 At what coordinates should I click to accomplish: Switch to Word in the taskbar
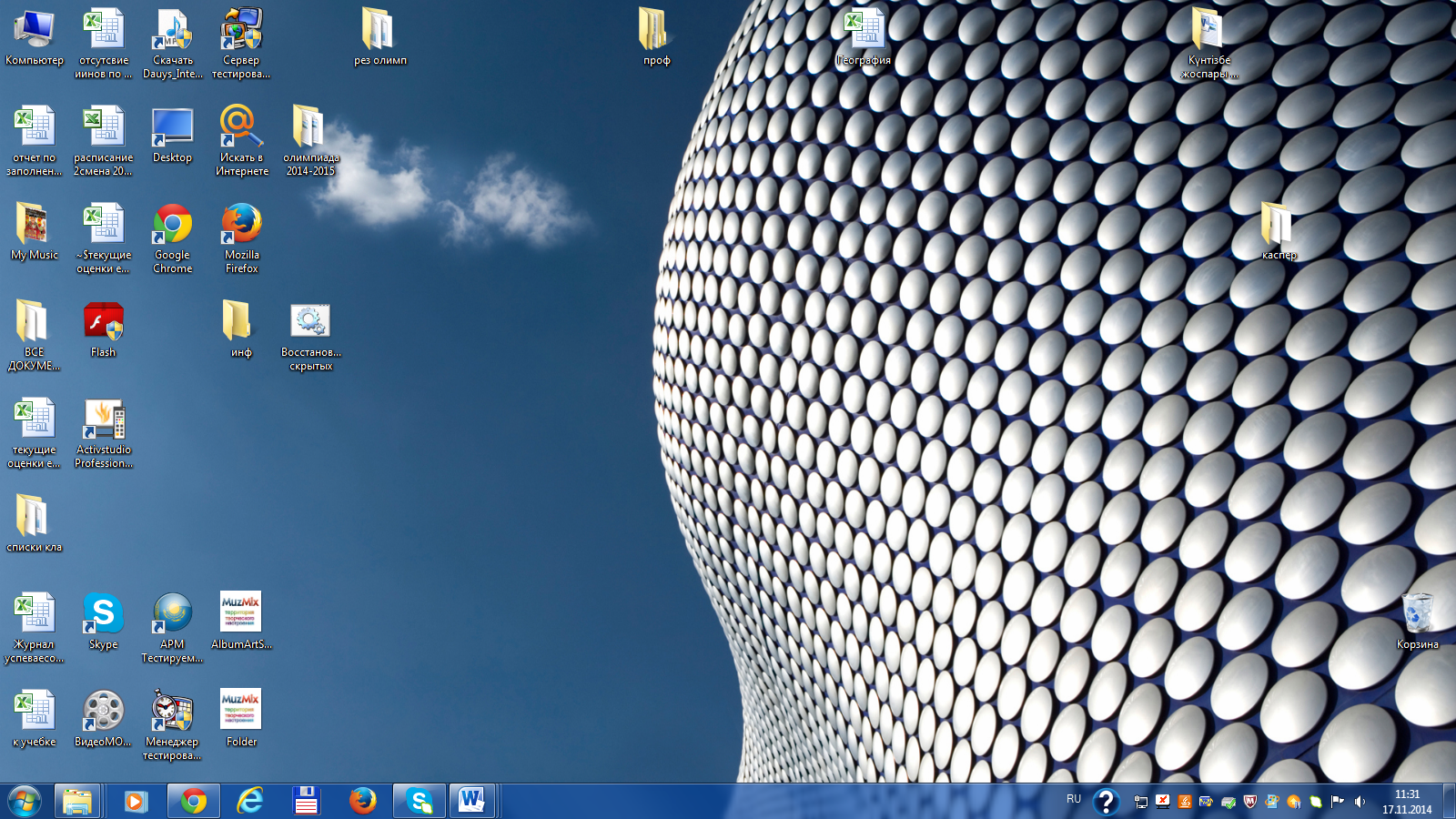click(471, 802)
